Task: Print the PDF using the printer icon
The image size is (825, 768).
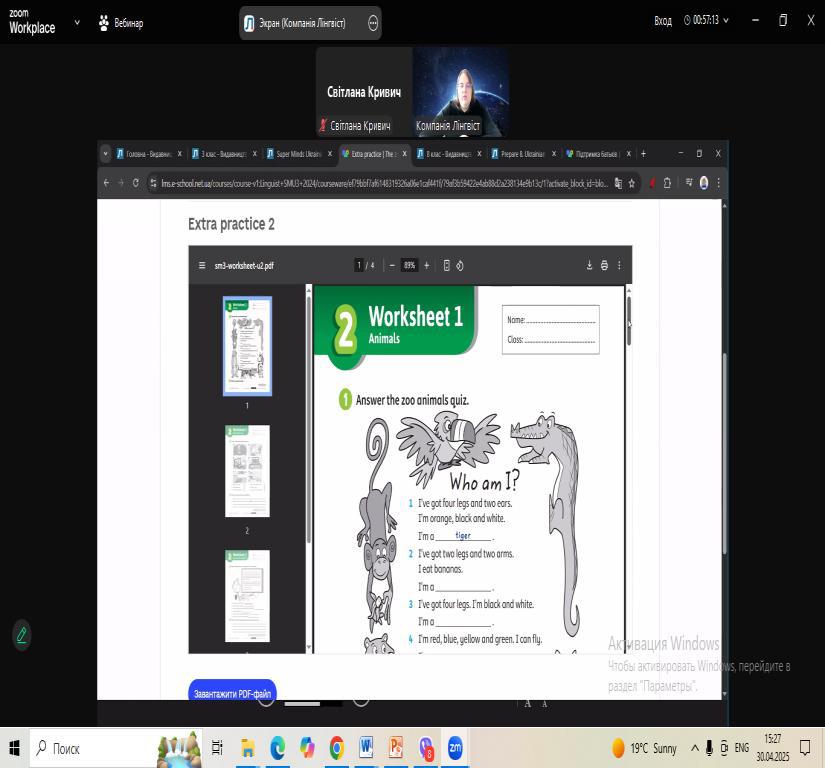Action: (604, 265)
